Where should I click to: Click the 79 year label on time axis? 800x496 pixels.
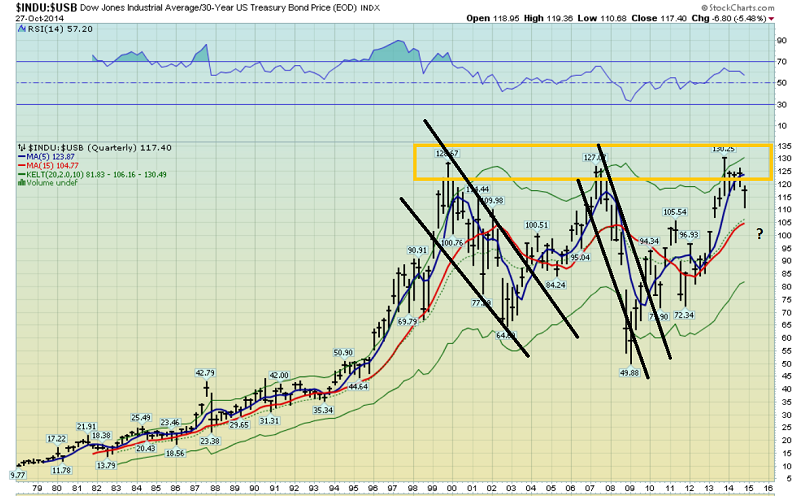click(37, 488)
